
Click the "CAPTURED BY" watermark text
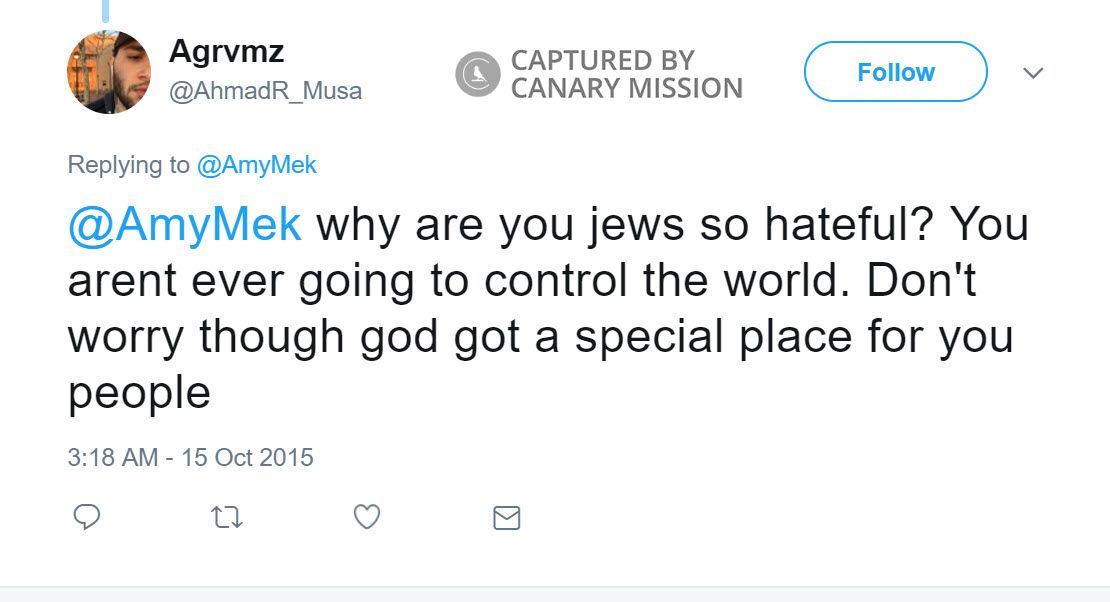[602, 60]
